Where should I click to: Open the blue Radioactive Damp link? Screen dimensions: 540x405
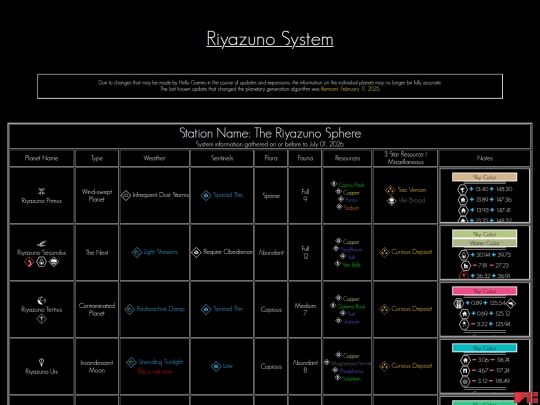160,309
